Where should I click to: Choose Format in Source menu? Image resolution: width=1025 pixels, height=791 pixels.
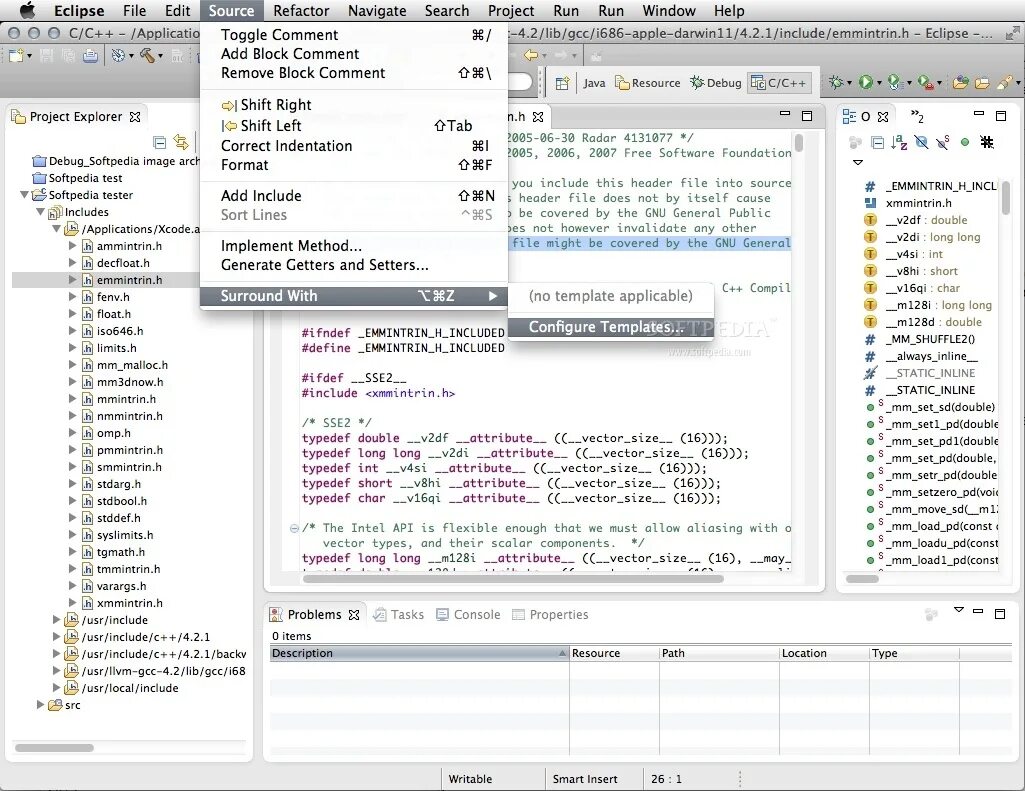[x=354, y=165]
